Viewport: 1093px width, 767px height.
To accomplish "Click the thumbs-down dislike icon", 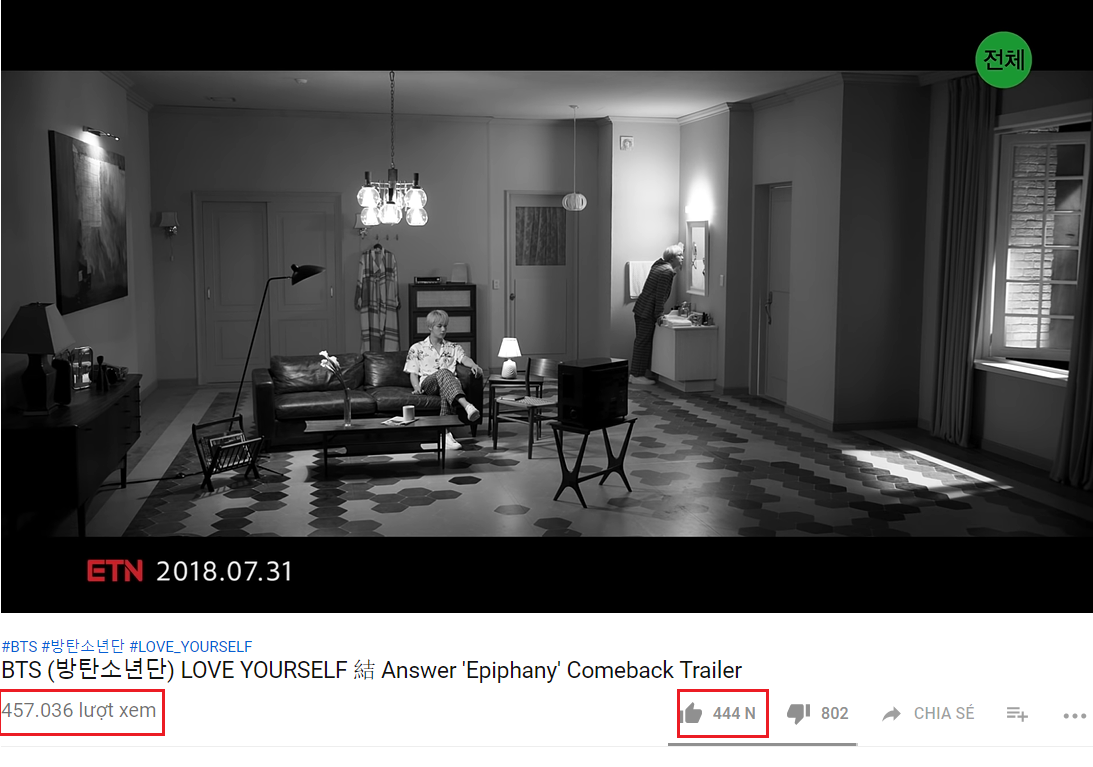I will click(x=798, y=713).
